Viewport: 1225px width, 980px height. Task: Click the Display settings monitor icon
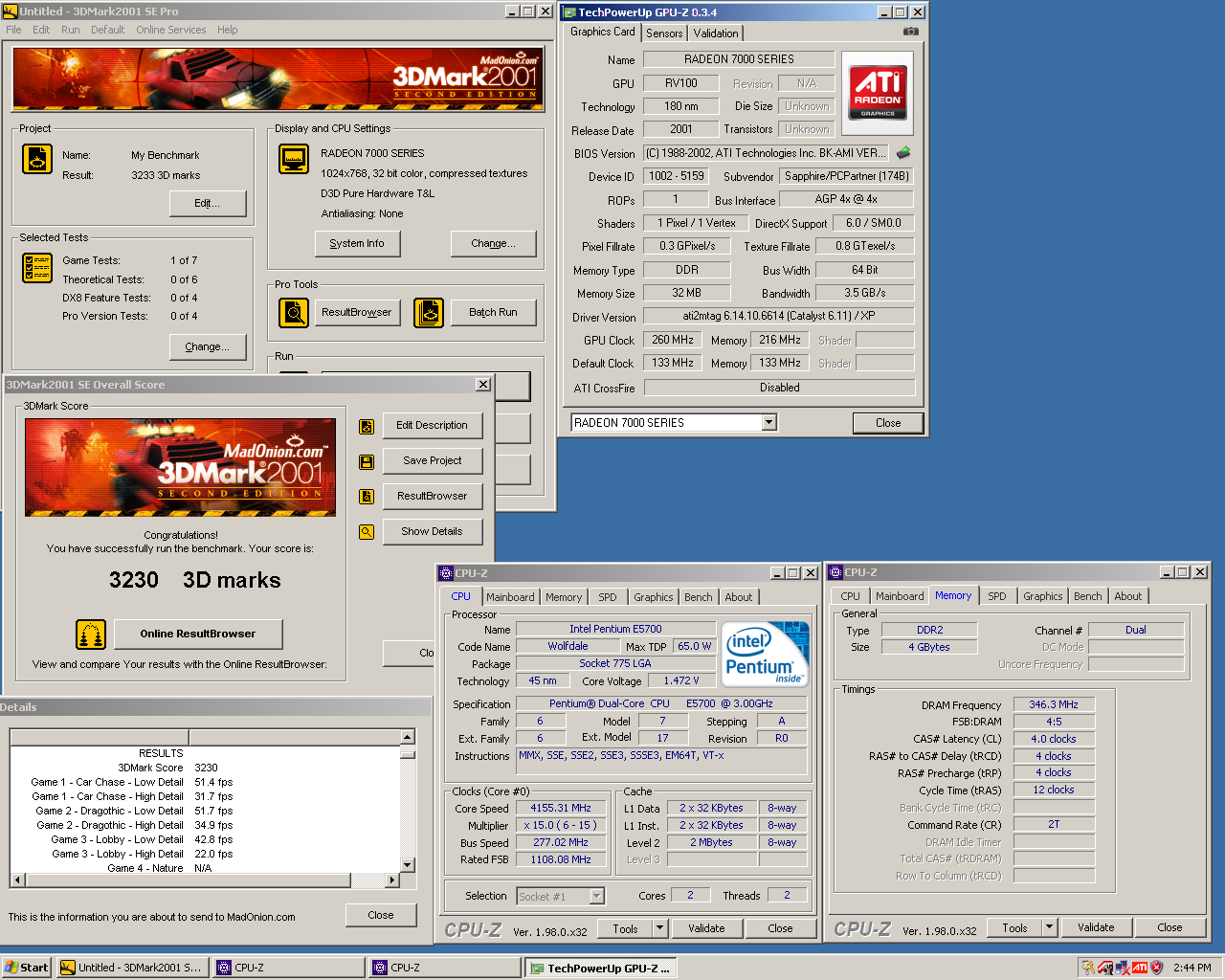[x=294, y=159]
